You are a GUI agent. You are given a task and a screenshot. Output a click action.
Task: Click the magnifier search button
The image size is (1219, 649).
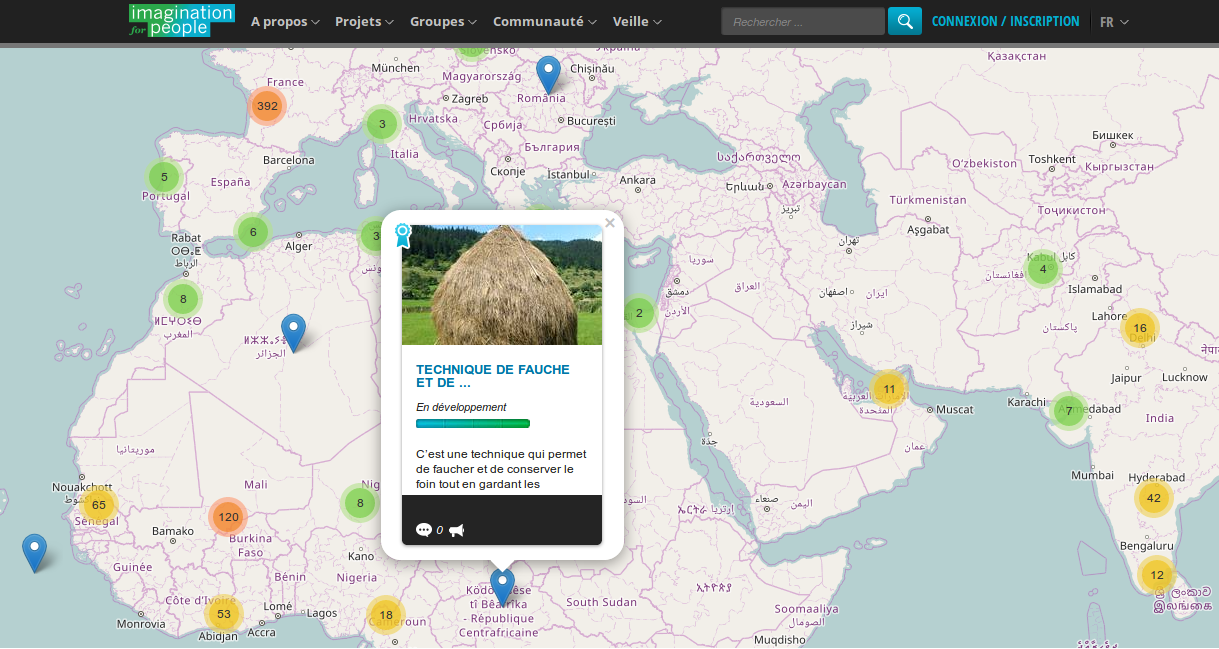(x=904, y=21)
